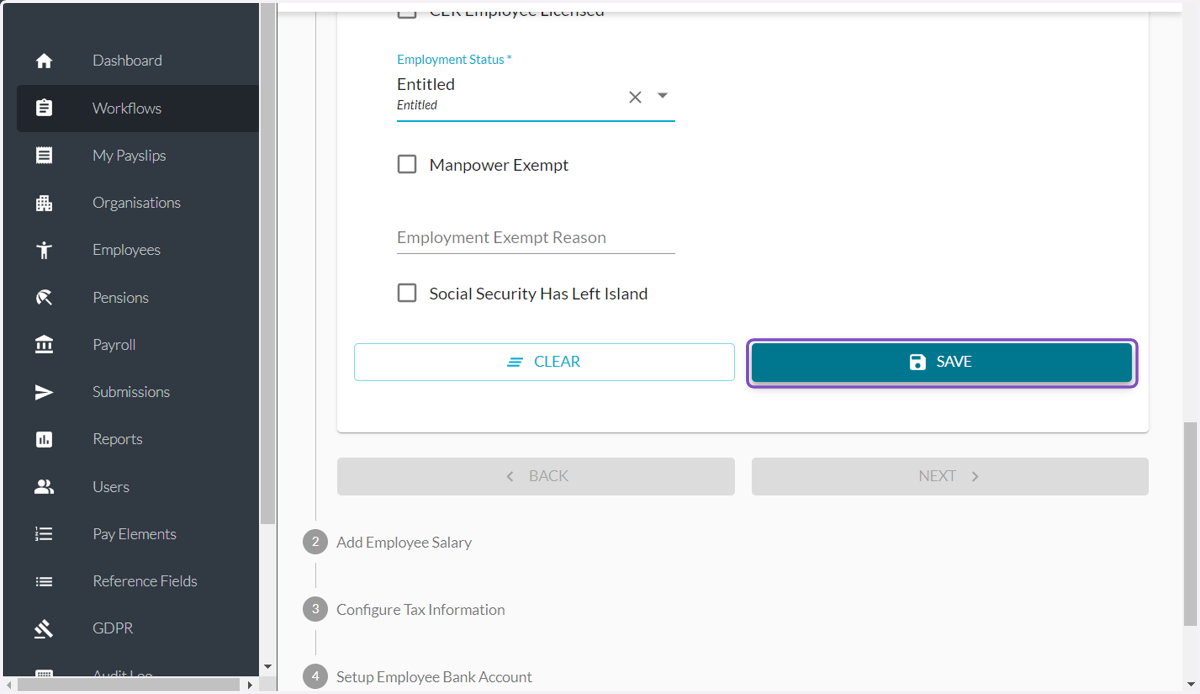Image resolution: width=1200 pixels, height=694 pixels.
Task: Click the Organisations building icon
Action: click(44, 203)
